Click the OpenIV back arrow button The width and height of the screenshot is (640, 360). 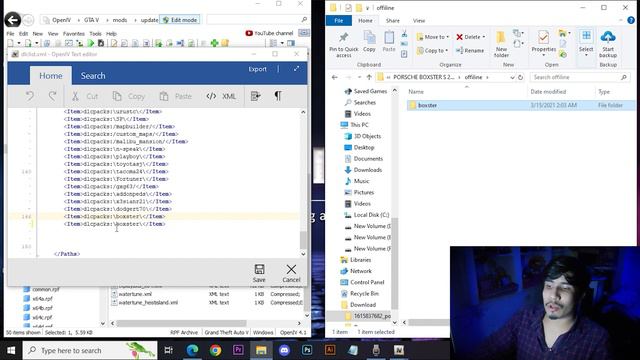pos(13,20)
